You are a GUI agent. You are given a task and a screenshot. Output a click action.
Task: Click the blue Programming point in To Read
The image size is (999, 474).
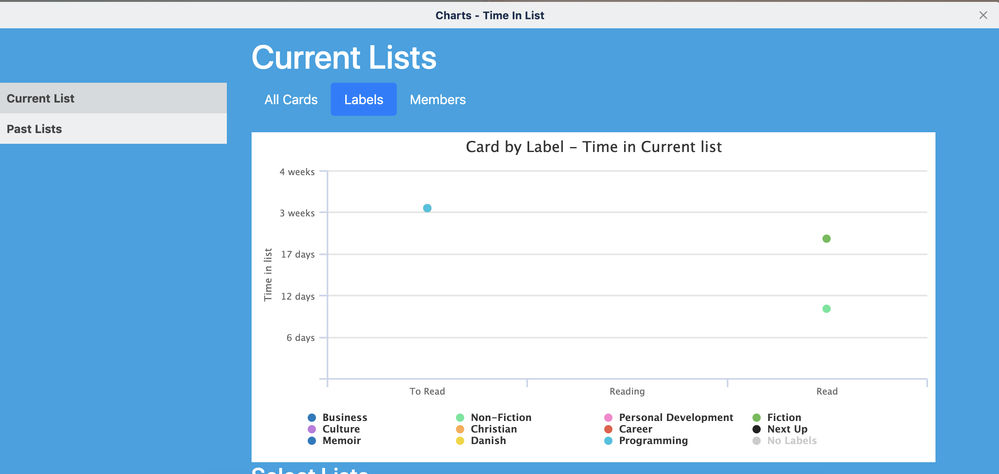428,208
